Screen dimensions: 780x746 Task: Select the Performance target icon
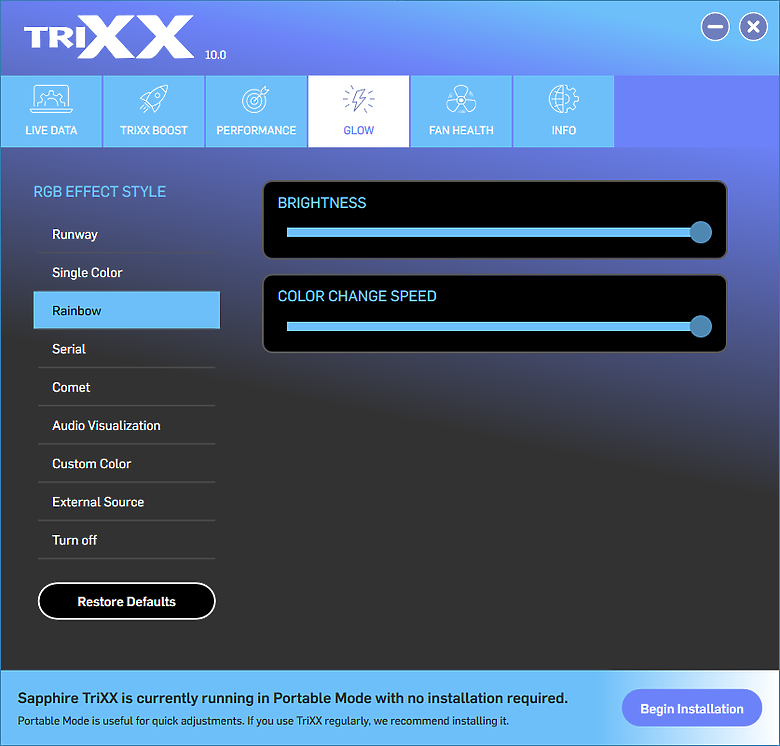pyautogui.click(x=256, y=99)
